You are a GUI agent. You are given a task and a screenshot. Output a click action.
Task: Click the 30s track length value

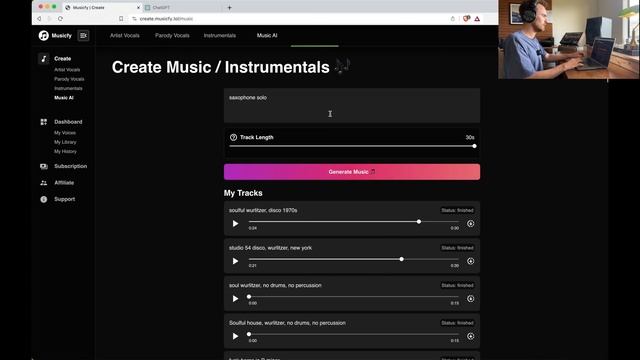point(470,138)
